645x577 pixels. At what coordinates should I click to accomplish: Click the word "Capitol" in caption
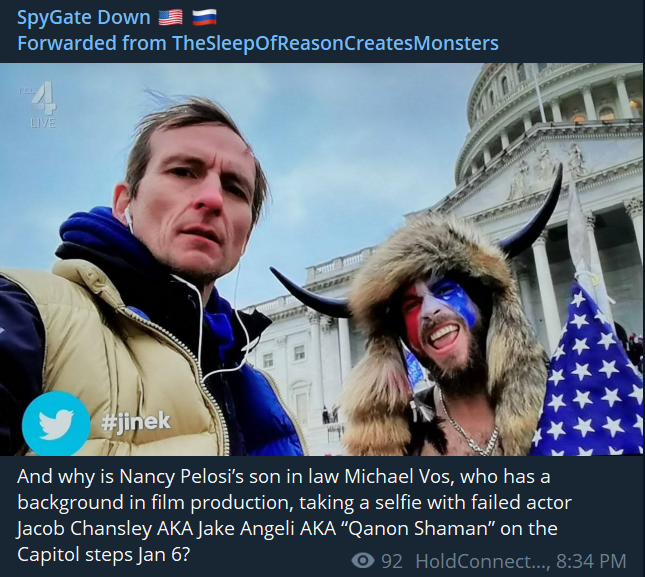point(49,553)
